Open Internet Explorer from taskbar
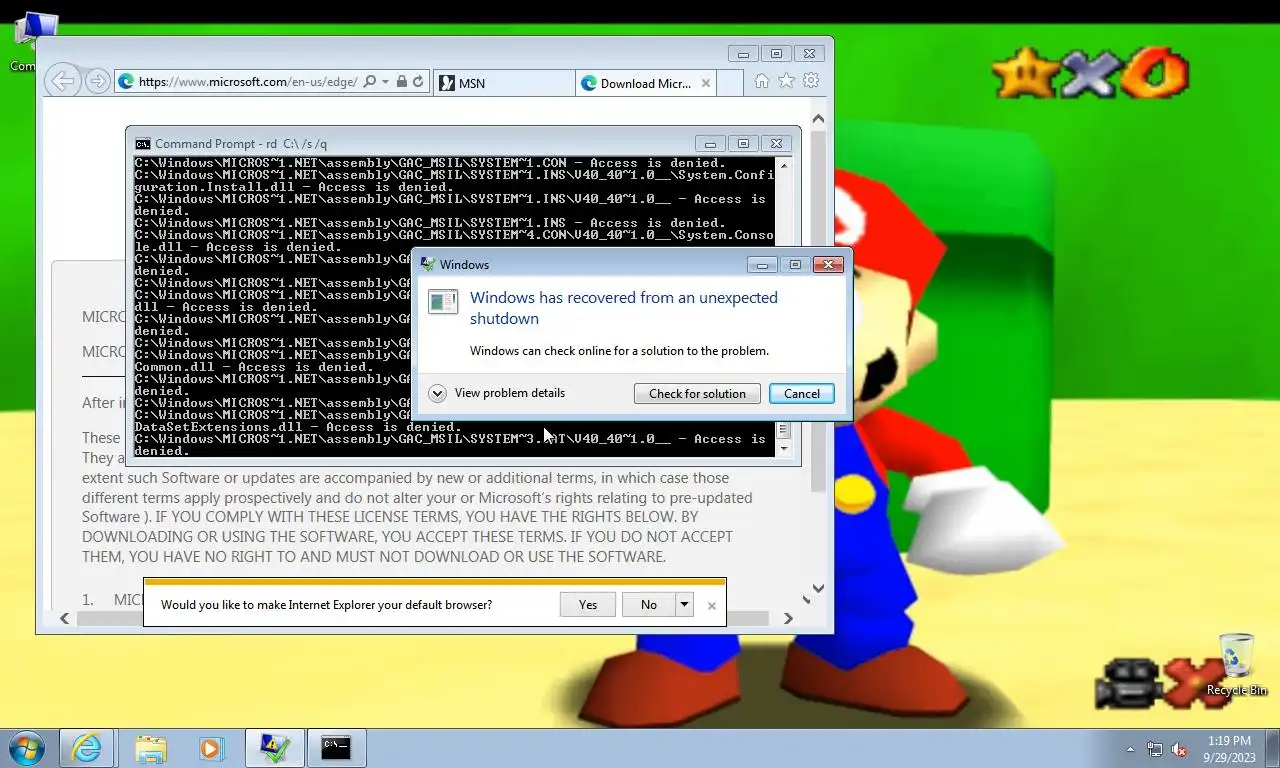This screenshot has height=768, width=1280. tap(87, 747)
